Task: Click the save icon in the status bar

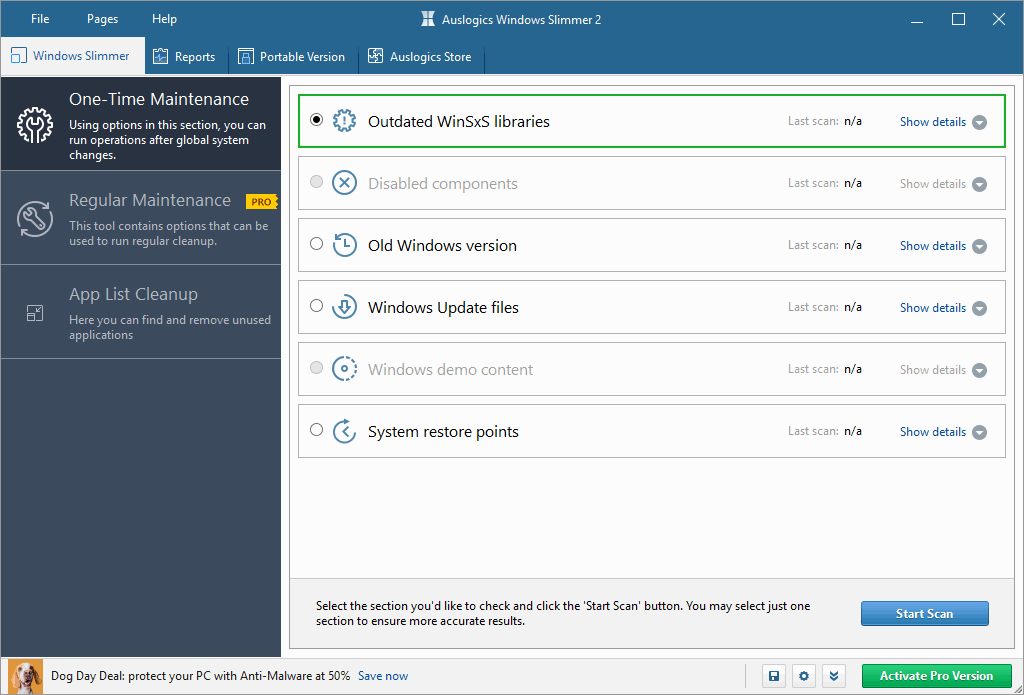Action: 774,676
